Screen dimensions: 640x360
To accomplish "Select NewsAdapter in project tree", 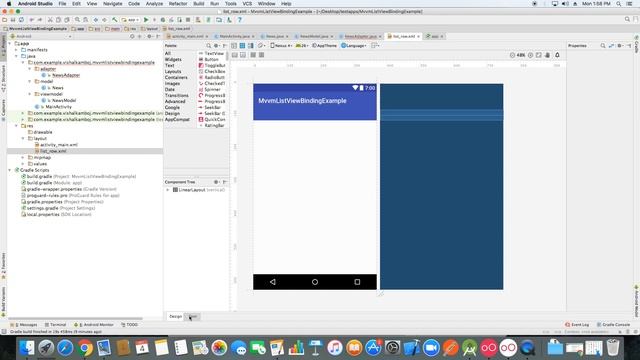I will (66, 75).
